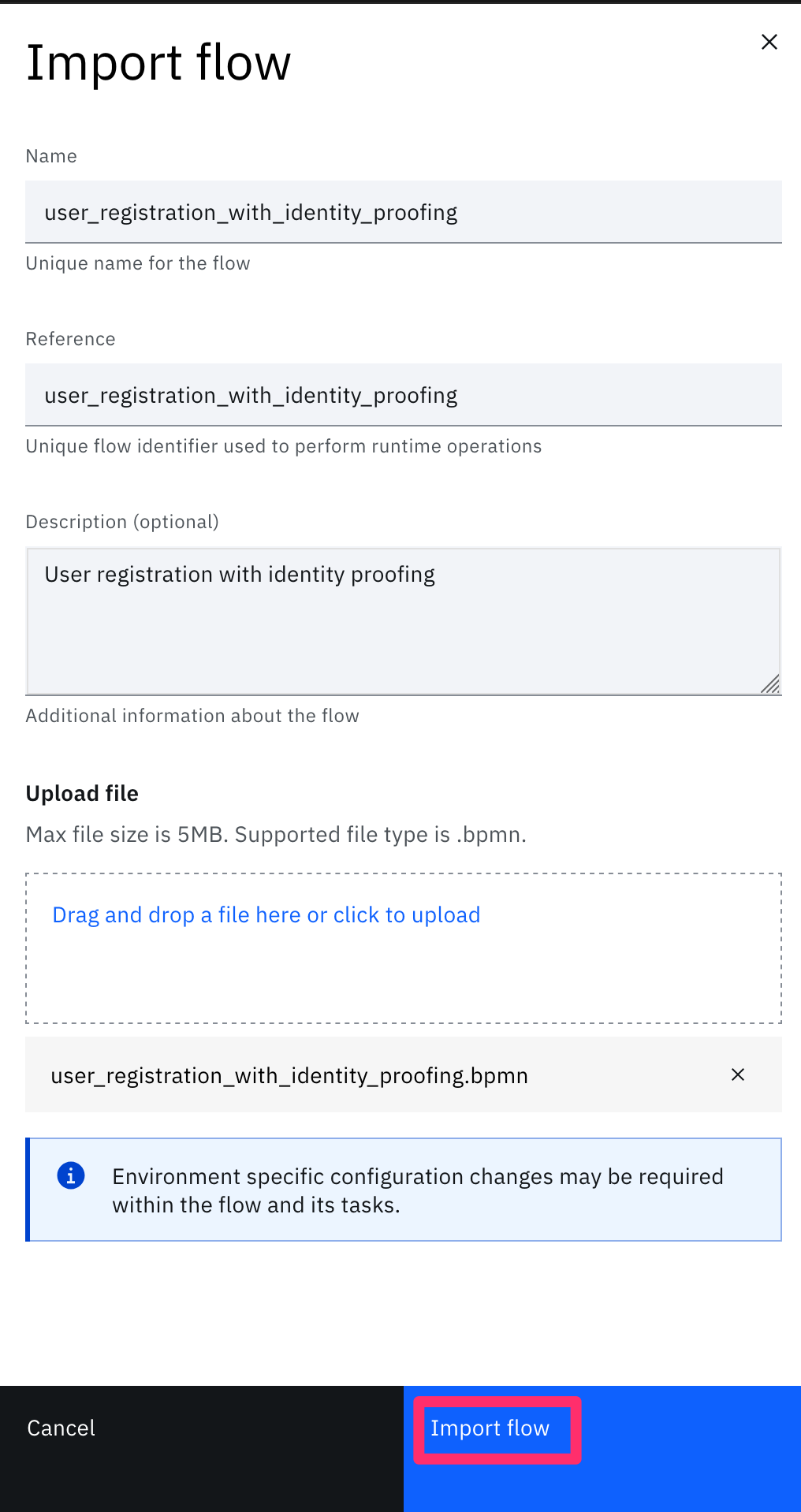Viewport: 801px width, 1512px height.
Task: Close the Import flow dialog
Action: [769, 42]
